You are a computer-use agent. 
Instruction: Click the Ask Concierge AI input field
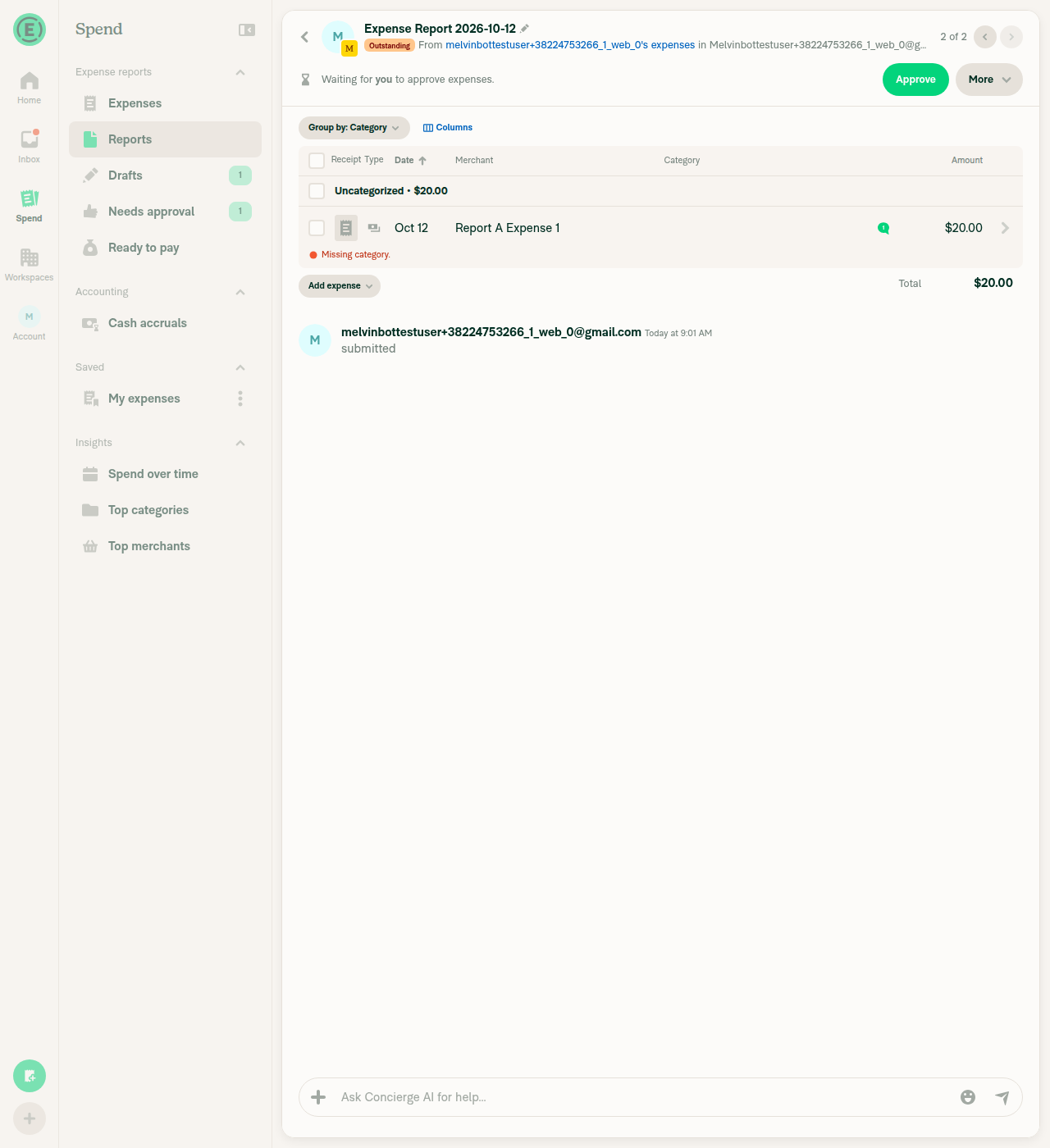click(643, 1097)
